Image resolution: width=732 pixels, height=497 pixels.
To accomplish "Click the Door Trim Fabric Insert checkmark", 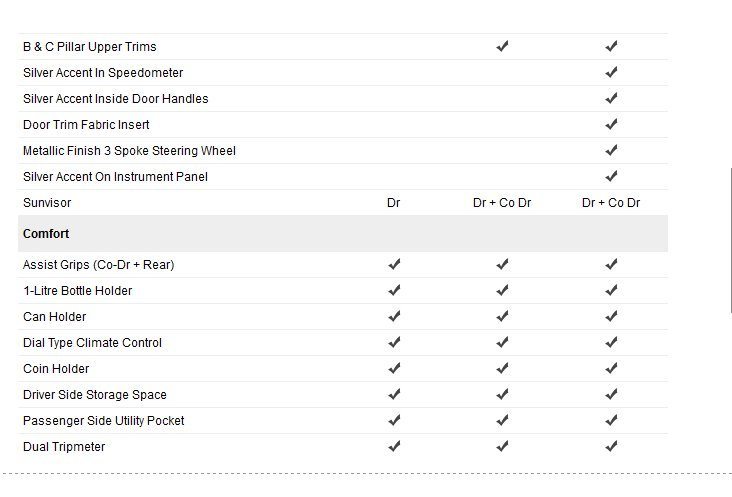I will click(611, 124).
